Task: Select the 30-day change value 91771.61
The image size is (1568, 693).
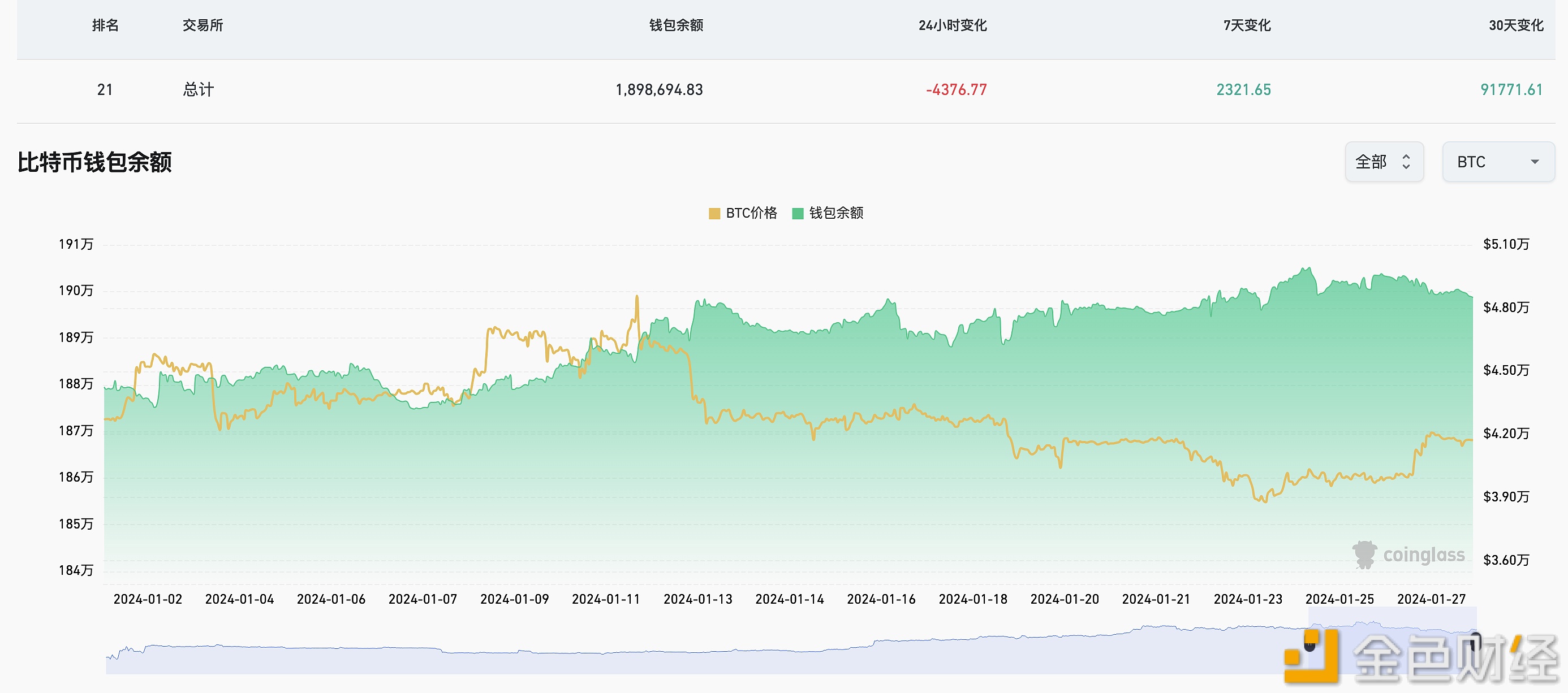Action: (x=1512, y=90)
